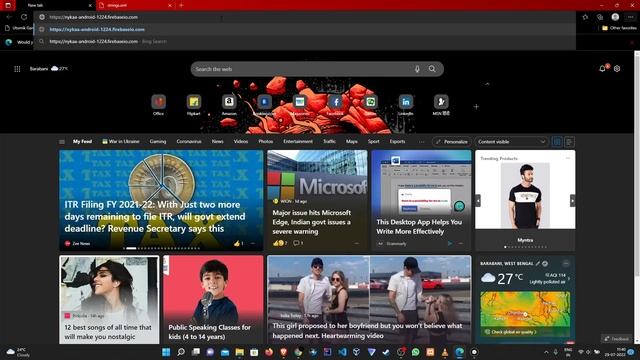Add a new quick link site
The height and width of the screenshot is (360, 640).
[x=476, y=107]
